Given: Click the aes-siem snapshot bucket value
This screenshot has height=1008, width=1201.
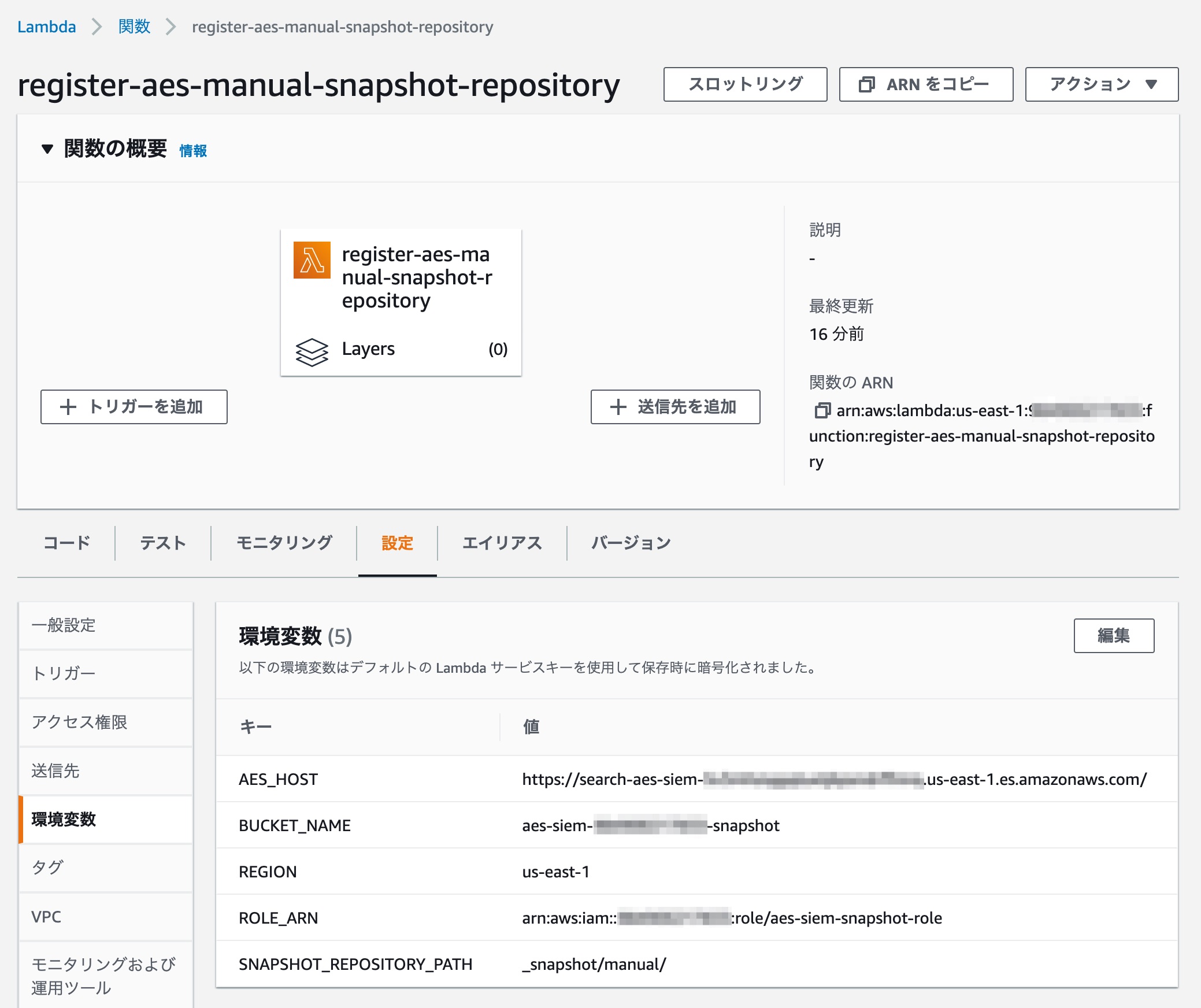Looking at the screenshot, I should click(x=651, y=825).
